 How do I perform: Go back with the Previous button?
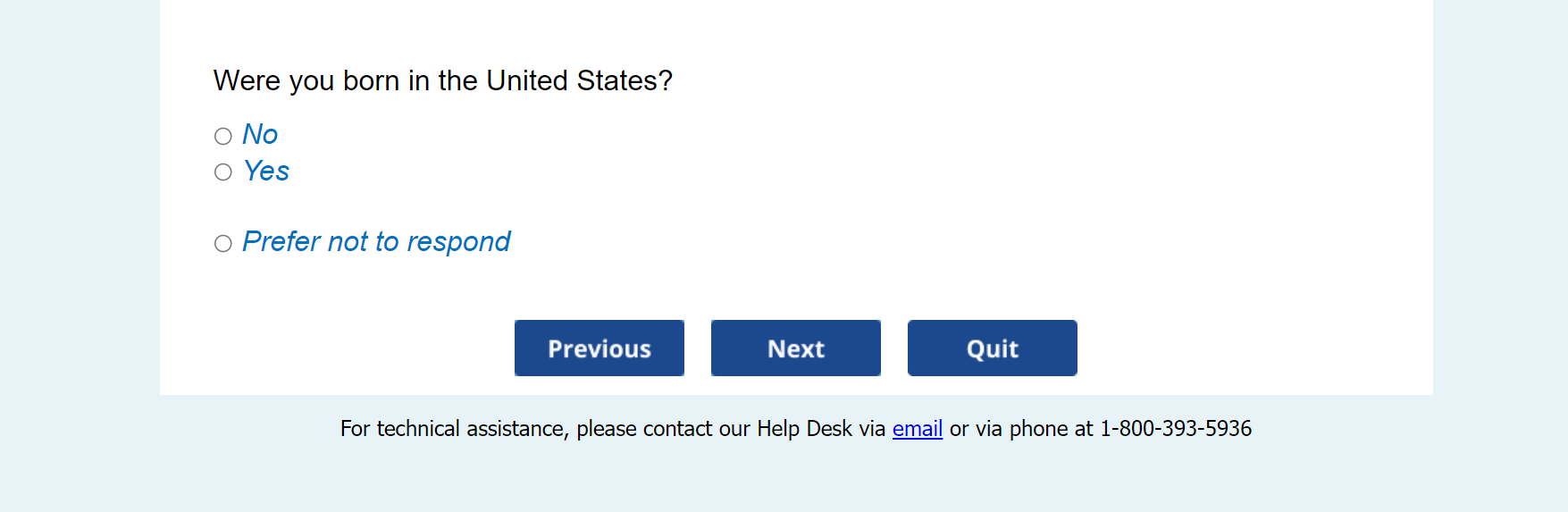600,348
